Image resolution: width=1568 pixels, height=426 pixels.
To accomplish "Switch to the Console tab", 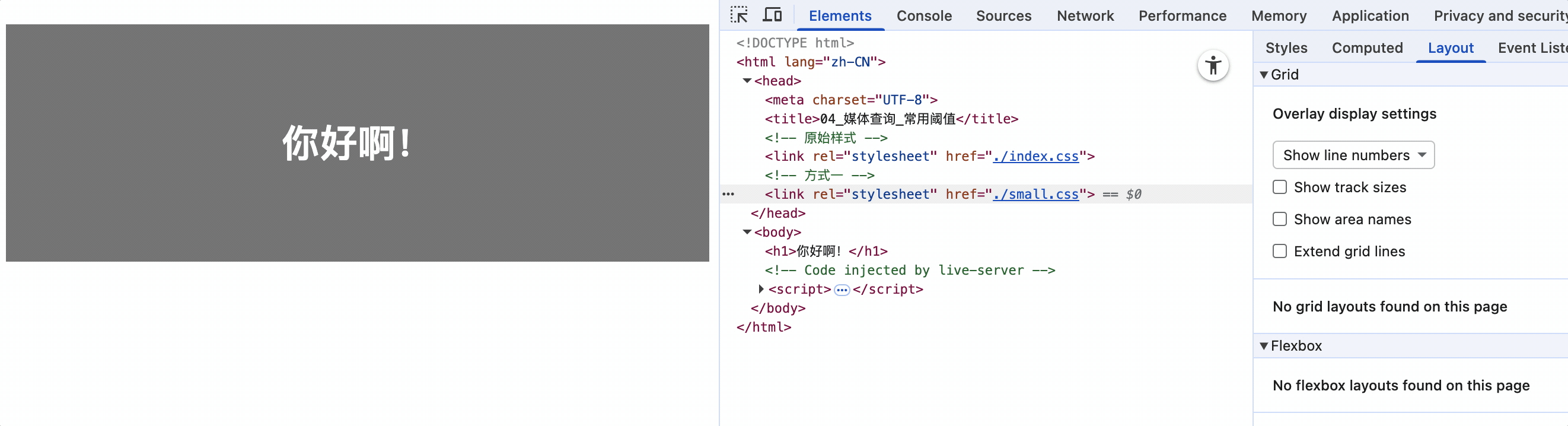I will click(x=923, y=16).
